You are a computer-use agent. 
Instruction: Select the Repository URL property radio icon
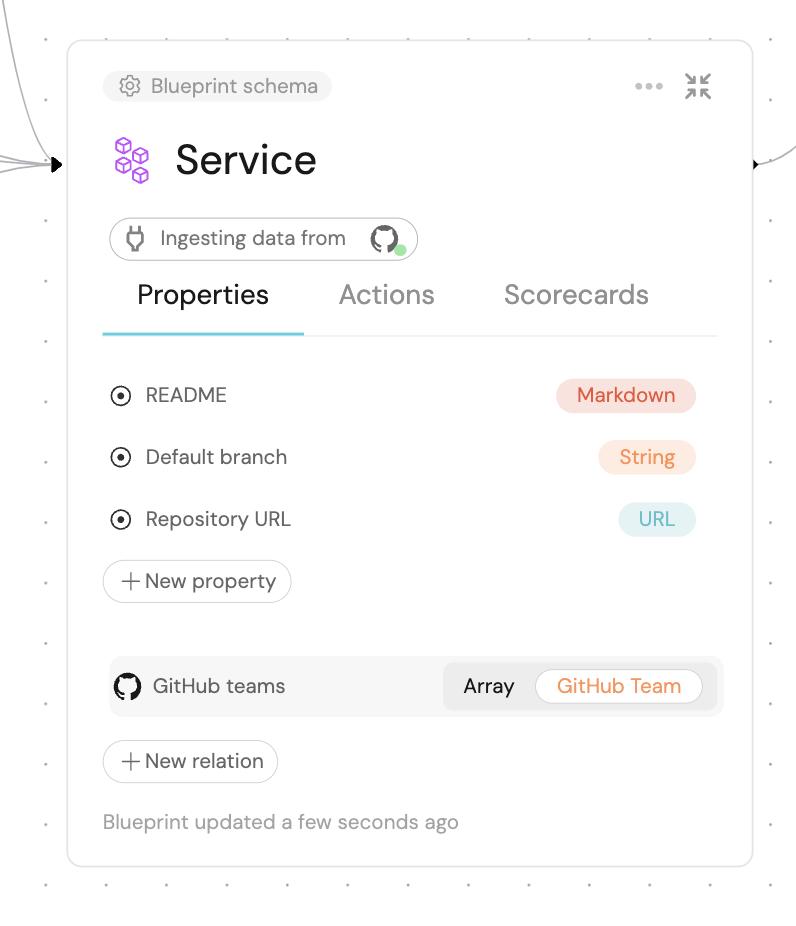[x=121, y=520]
